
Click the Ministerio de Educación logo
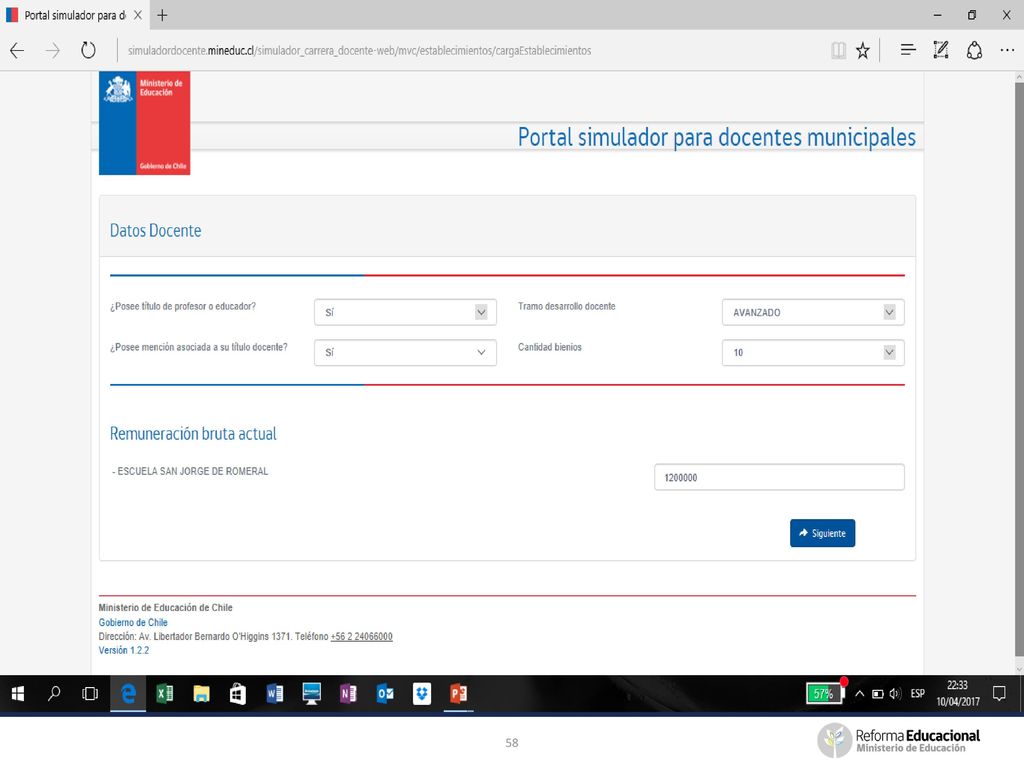144,123
